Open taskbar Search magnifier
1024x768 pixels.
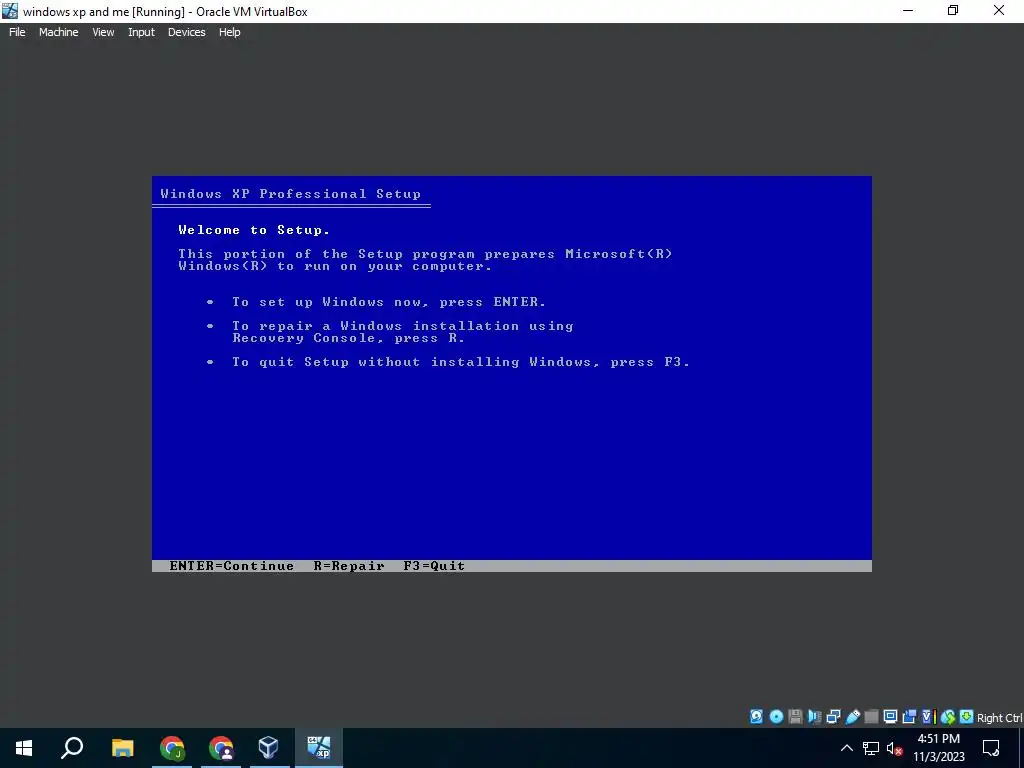72,748
